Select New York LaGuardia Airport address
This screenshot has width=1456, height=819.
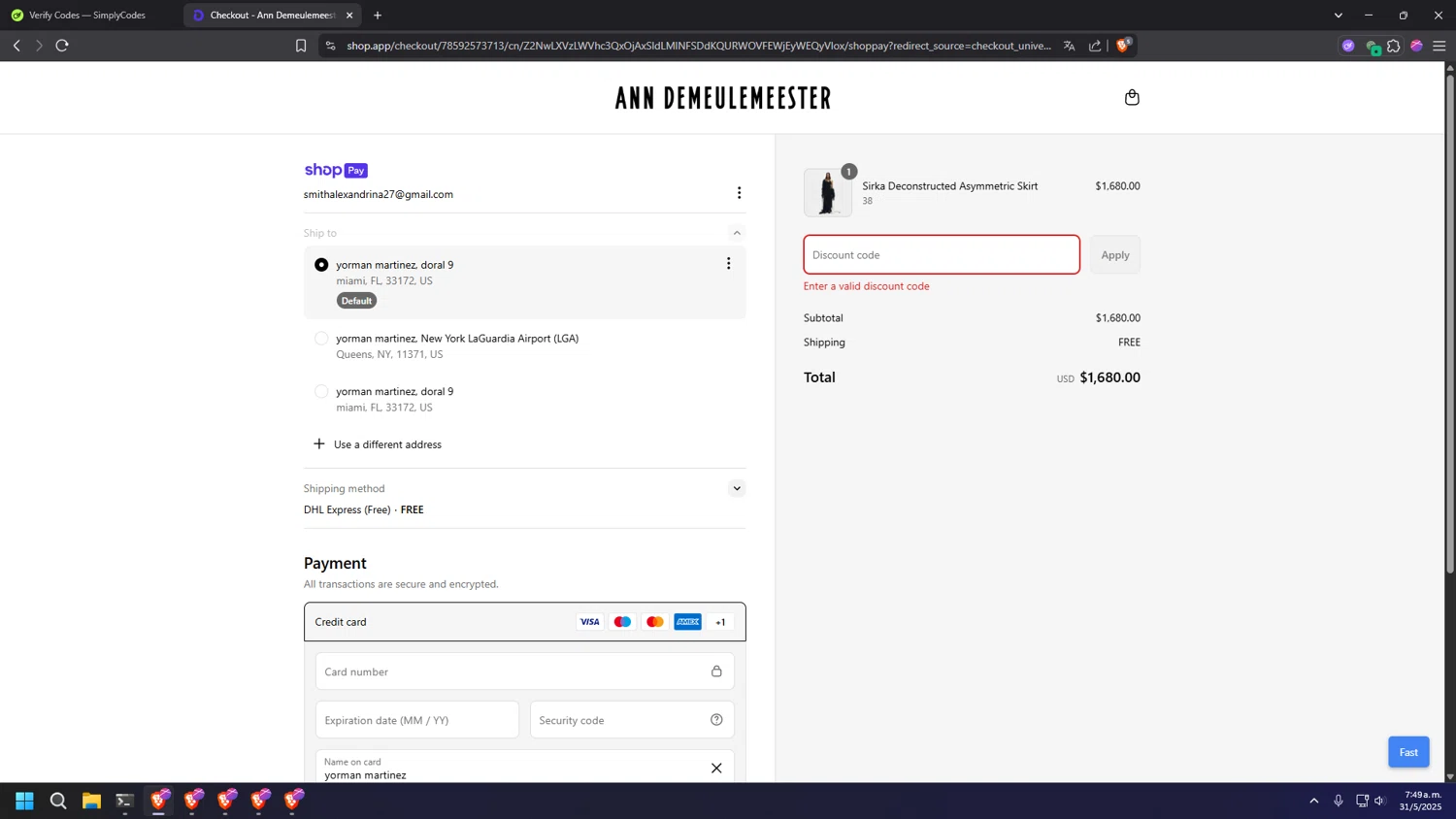[x=321, y=339]
